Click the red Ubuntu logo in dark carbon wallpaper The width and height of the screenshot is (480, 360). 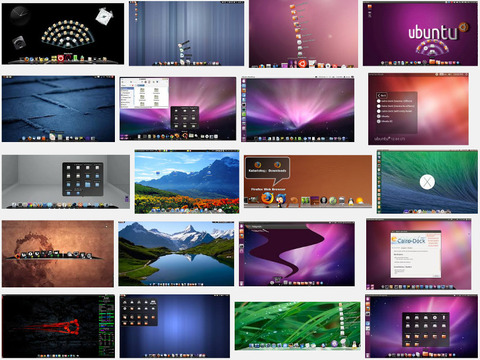71,326
